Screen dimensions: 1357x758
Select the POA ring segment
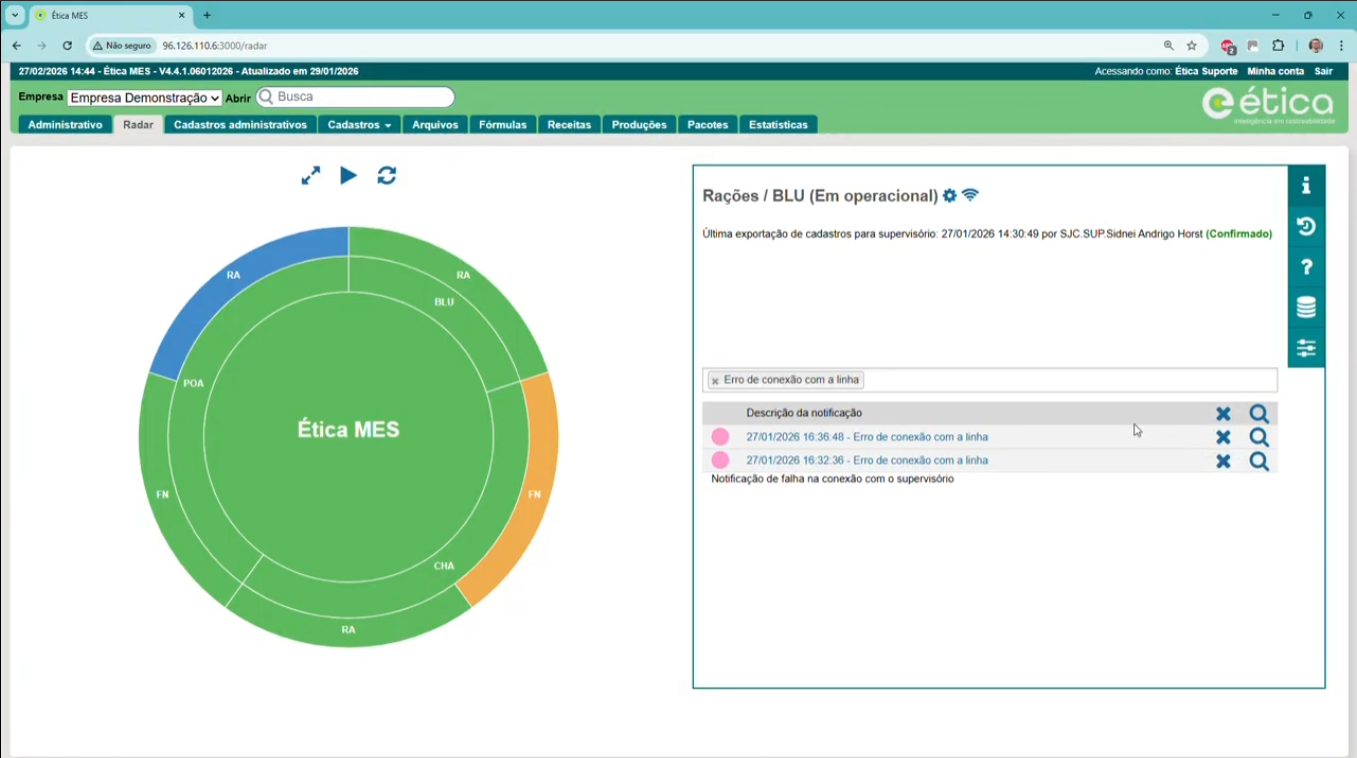[x=194, y=384]
